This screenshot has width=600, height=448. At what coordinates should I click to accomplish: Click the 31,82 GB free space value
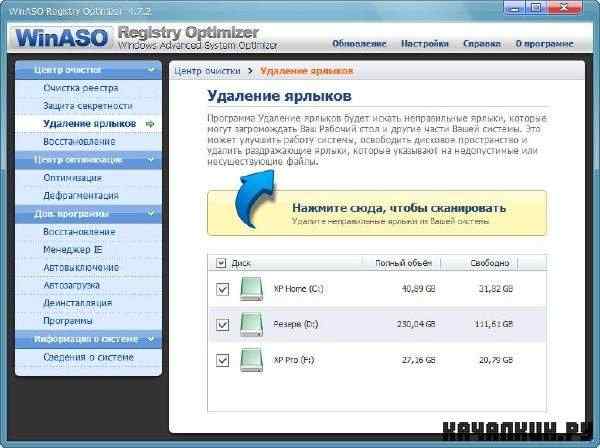(496, 289)
